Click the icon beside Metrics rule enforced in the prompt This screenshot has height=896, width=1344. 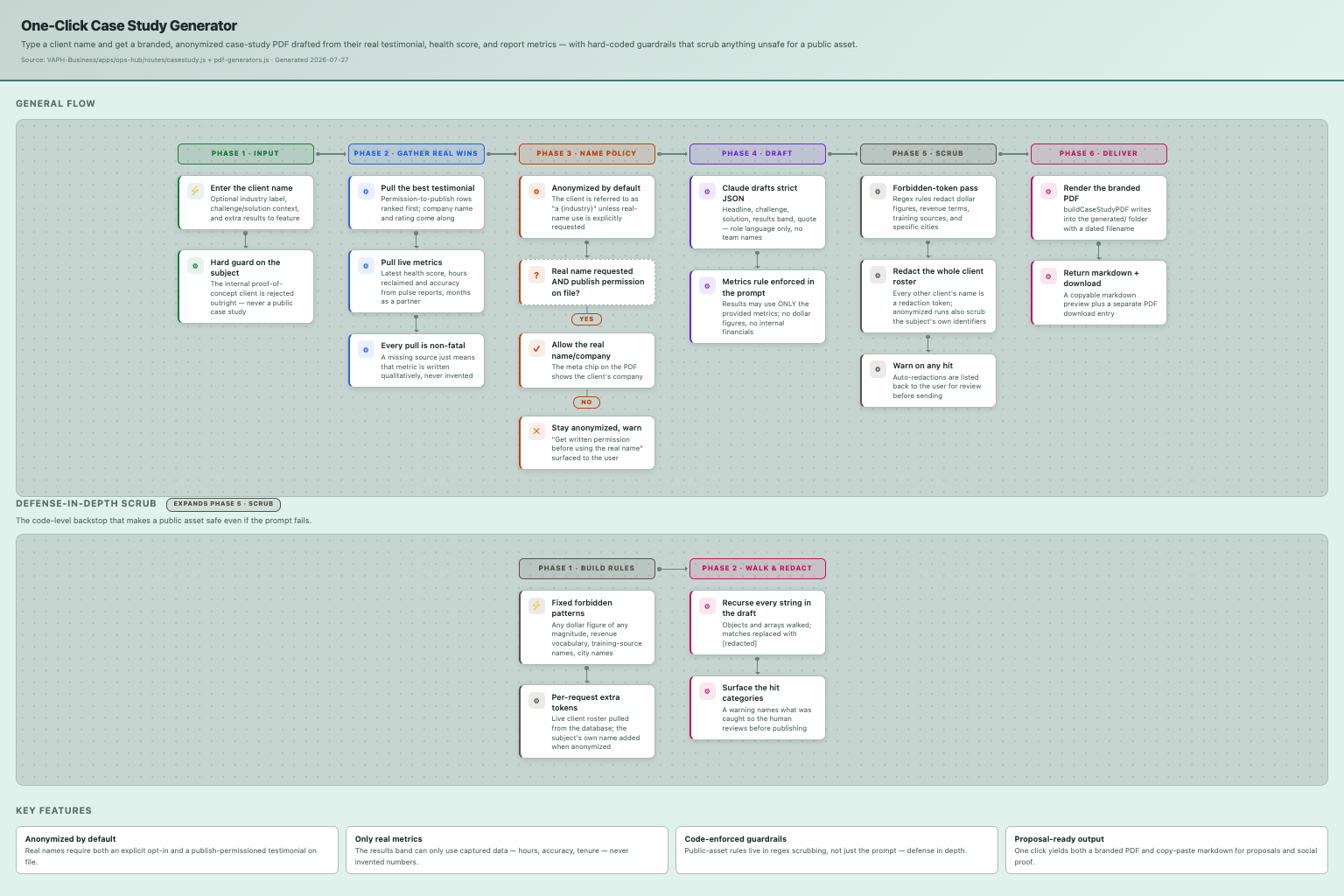pyautogui.click(x=707, y=285)
